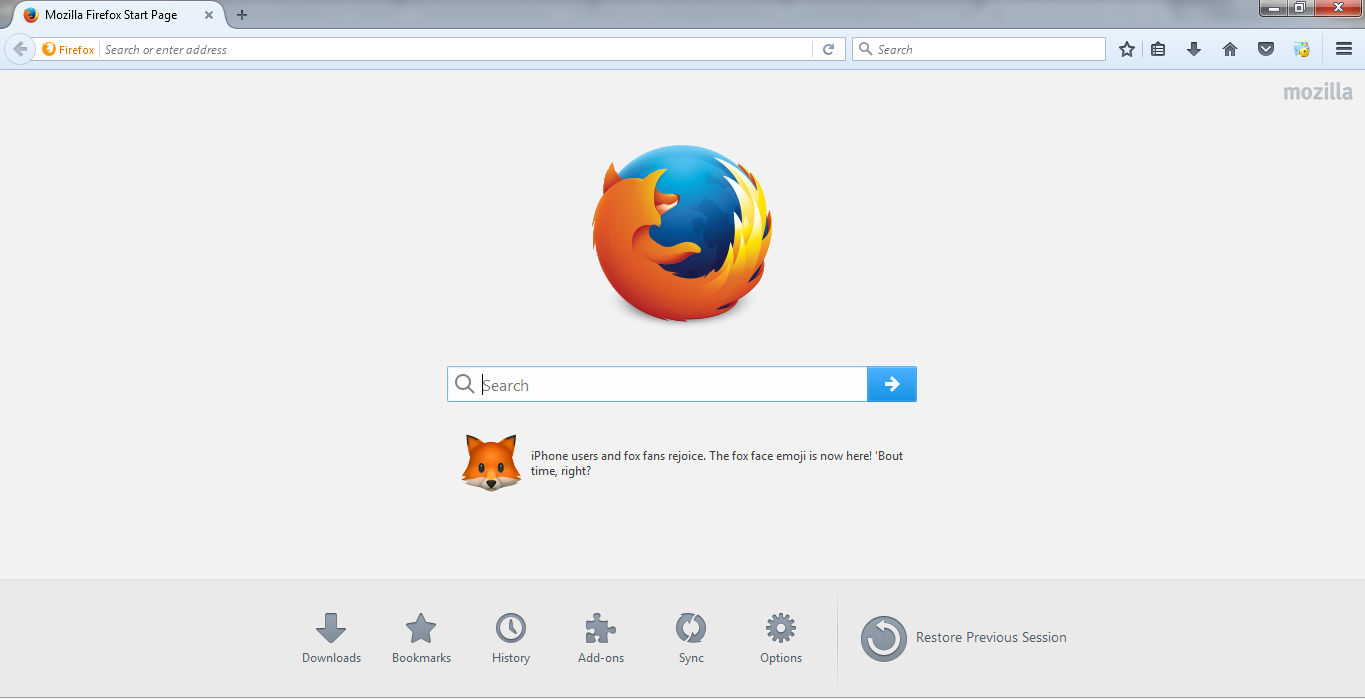Open Add-ons via the puzzle piece icon
1365x699 pixels.
point(600,629)
